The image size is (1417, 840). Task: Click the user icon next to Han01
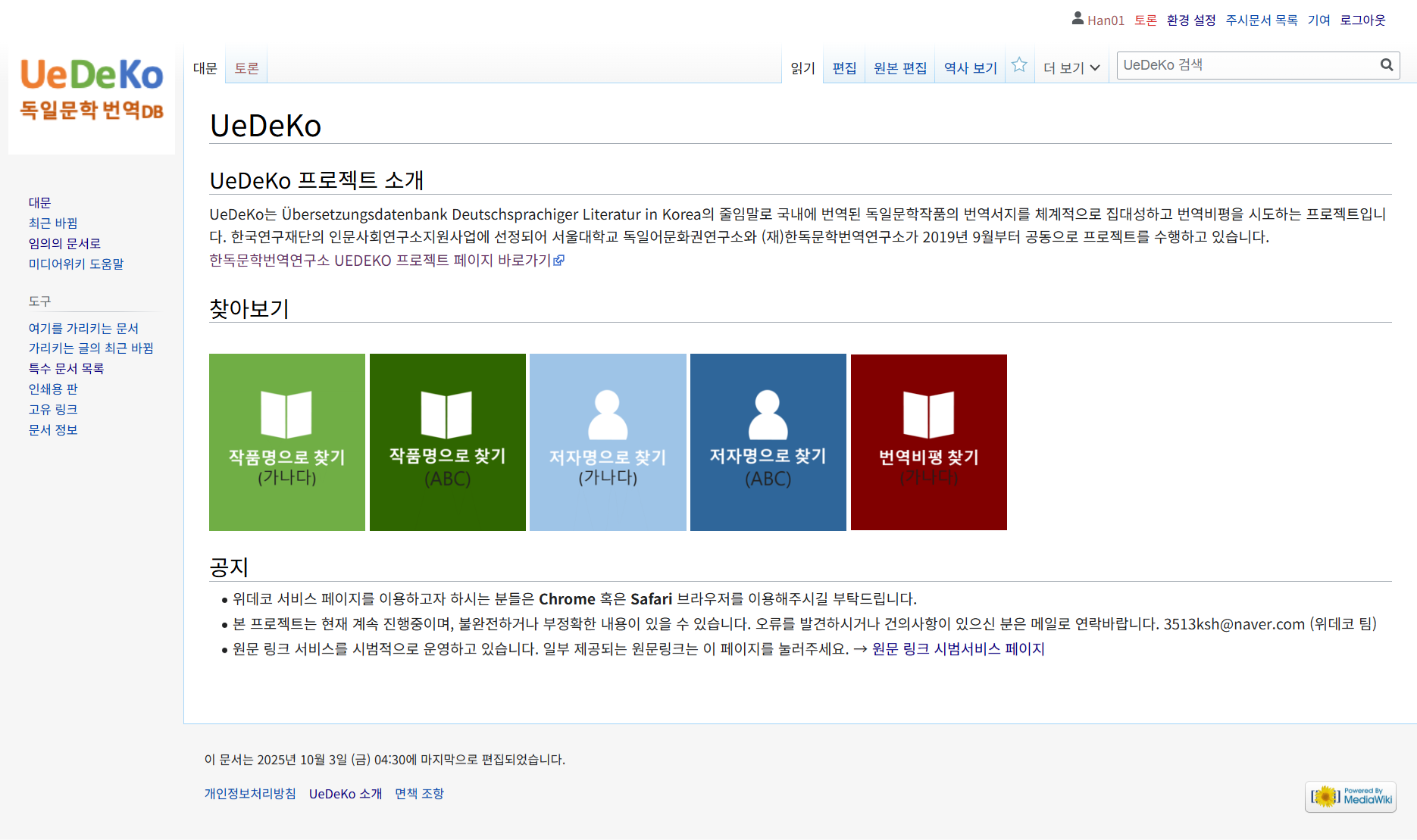coord(1078,19)
